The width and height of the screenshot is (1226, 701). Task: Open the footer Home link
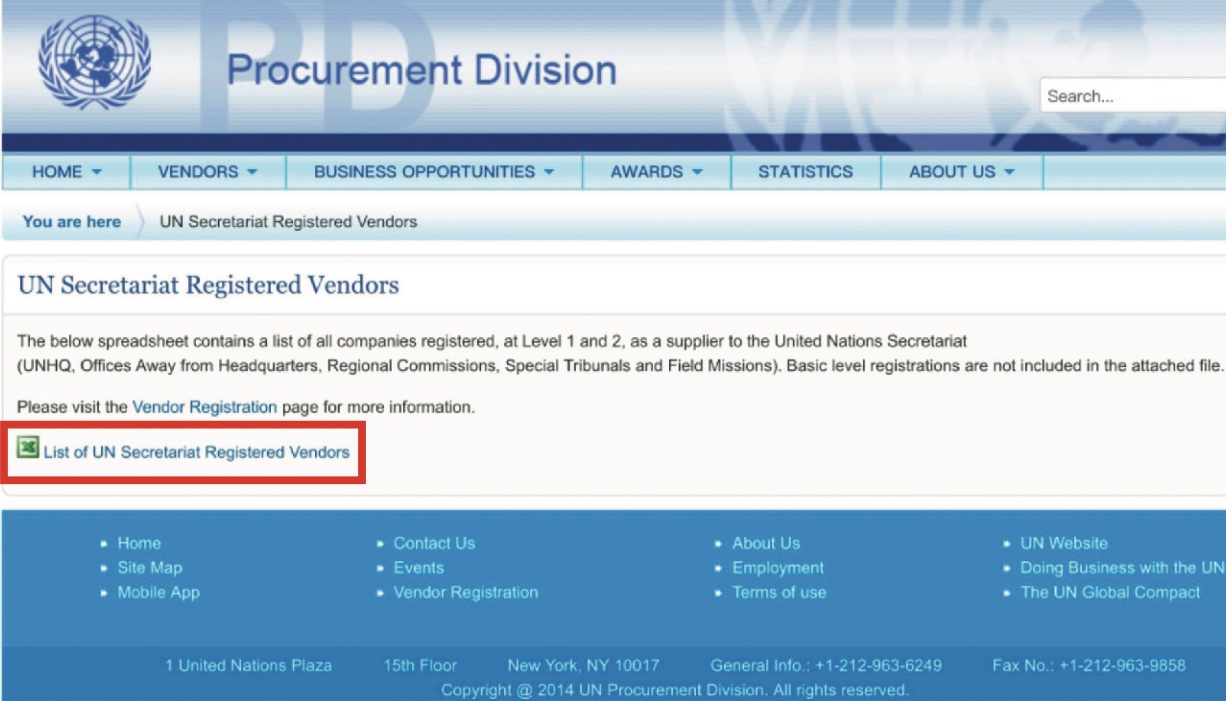pos(139,543)
